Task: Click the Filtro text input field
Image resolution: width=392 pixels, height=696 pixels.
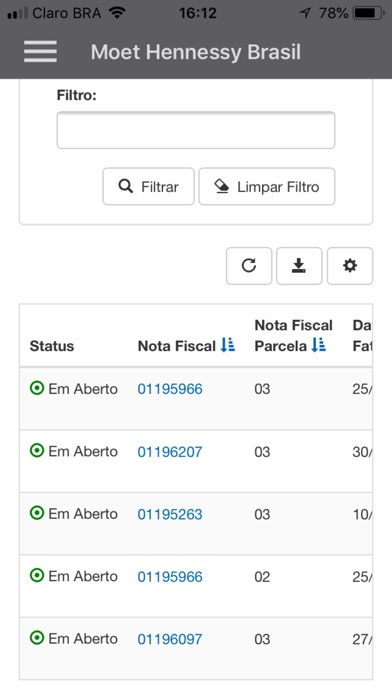Action: click(196, 130)
